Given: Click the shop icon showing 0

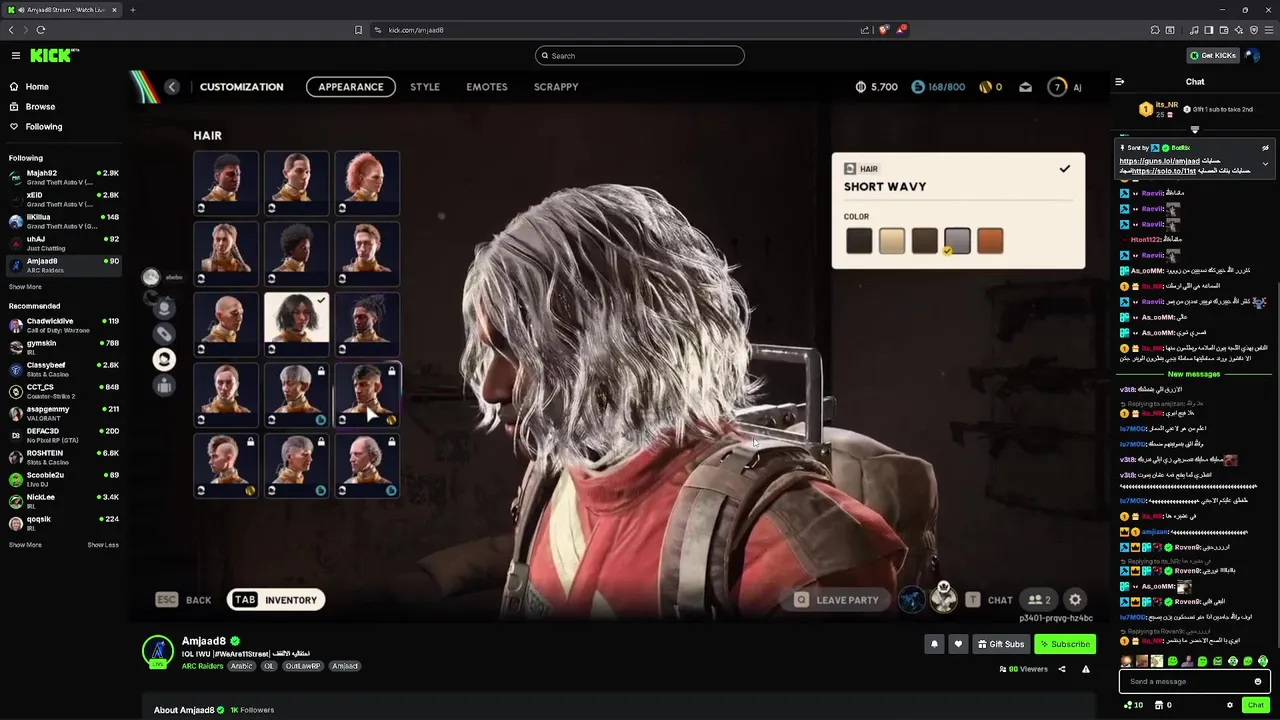Looking at the screenshot, I should coord(1163,705).
